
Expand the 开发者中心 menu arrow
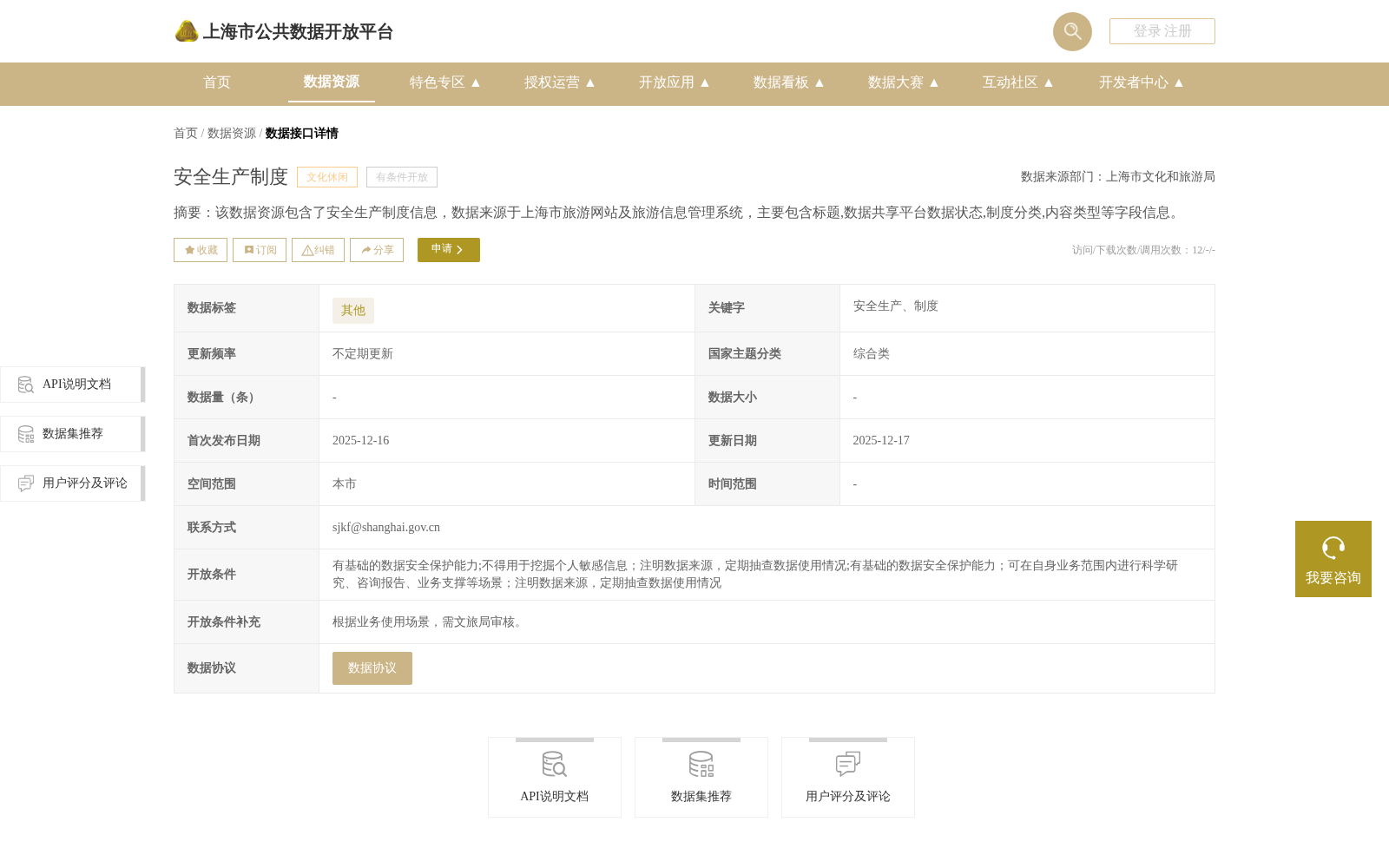[x=1179, y=82]
